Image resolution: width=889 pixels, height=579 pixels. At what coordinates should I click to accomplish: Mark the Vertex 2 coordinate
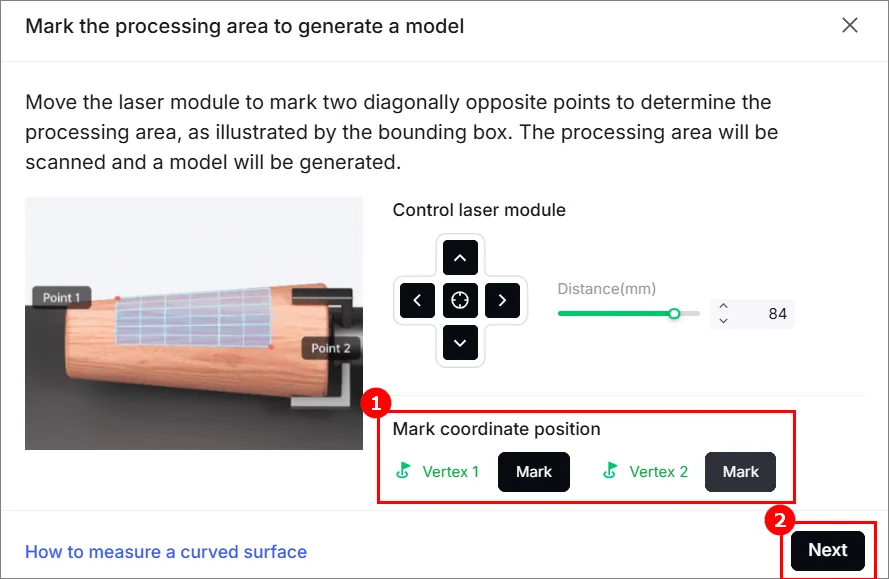[x=740, y=472]
